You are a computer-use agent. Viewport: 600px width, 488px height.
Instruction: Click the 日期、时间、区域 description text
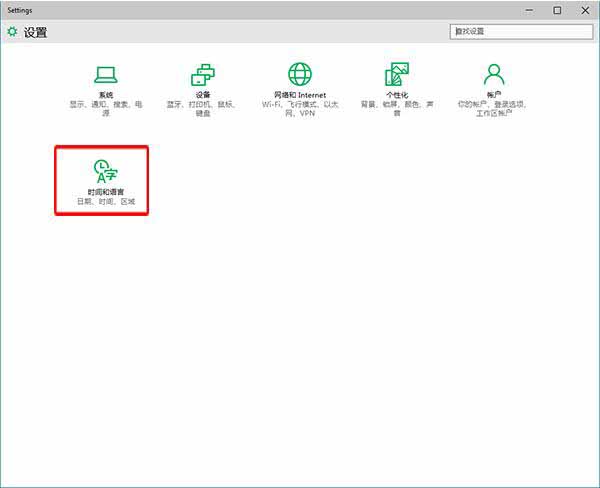[106, 201]
